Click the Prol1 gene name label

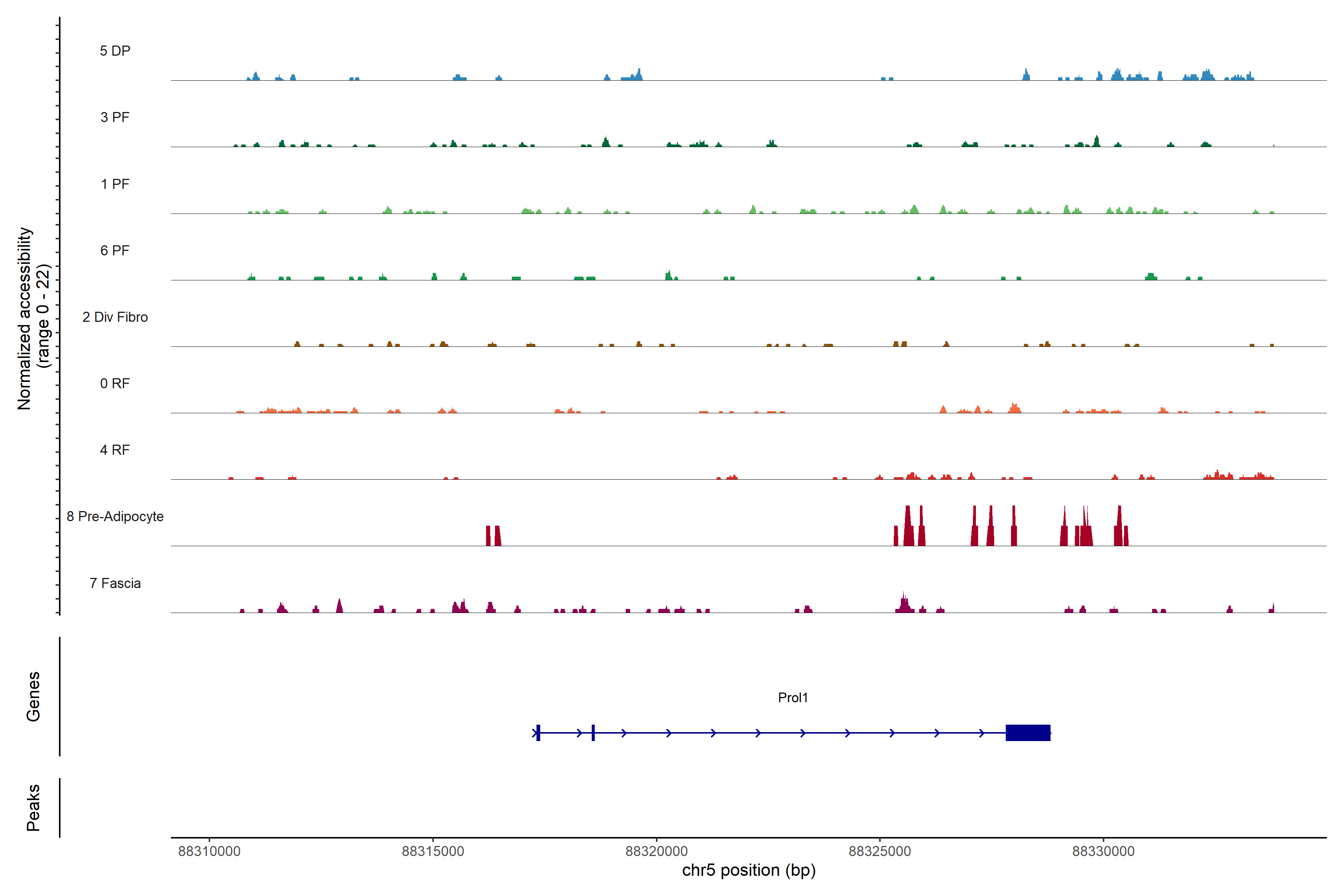coord(793,697)
